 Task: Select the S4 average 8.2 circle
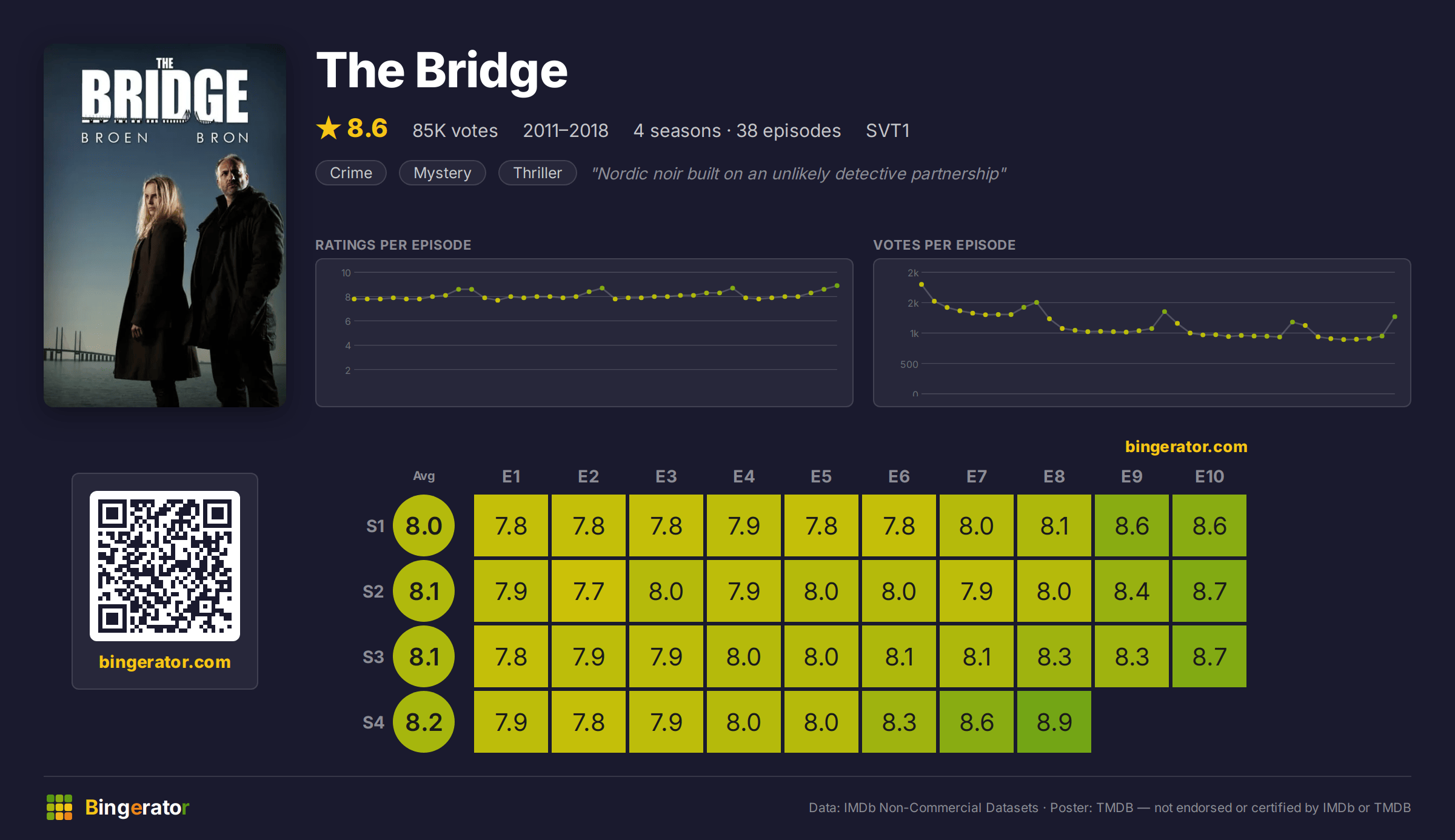(424, 722)
